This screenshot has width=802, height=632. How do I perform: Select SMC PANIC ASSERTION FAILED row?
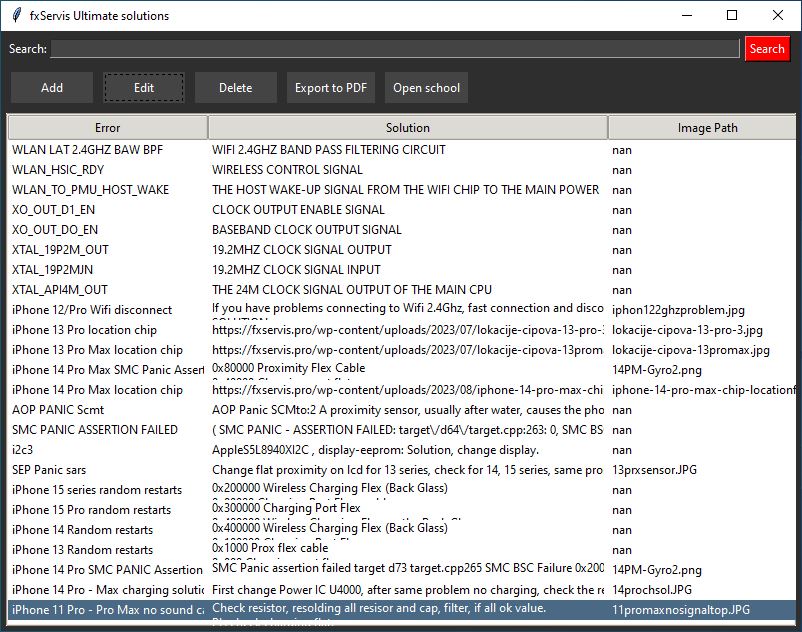402,430
